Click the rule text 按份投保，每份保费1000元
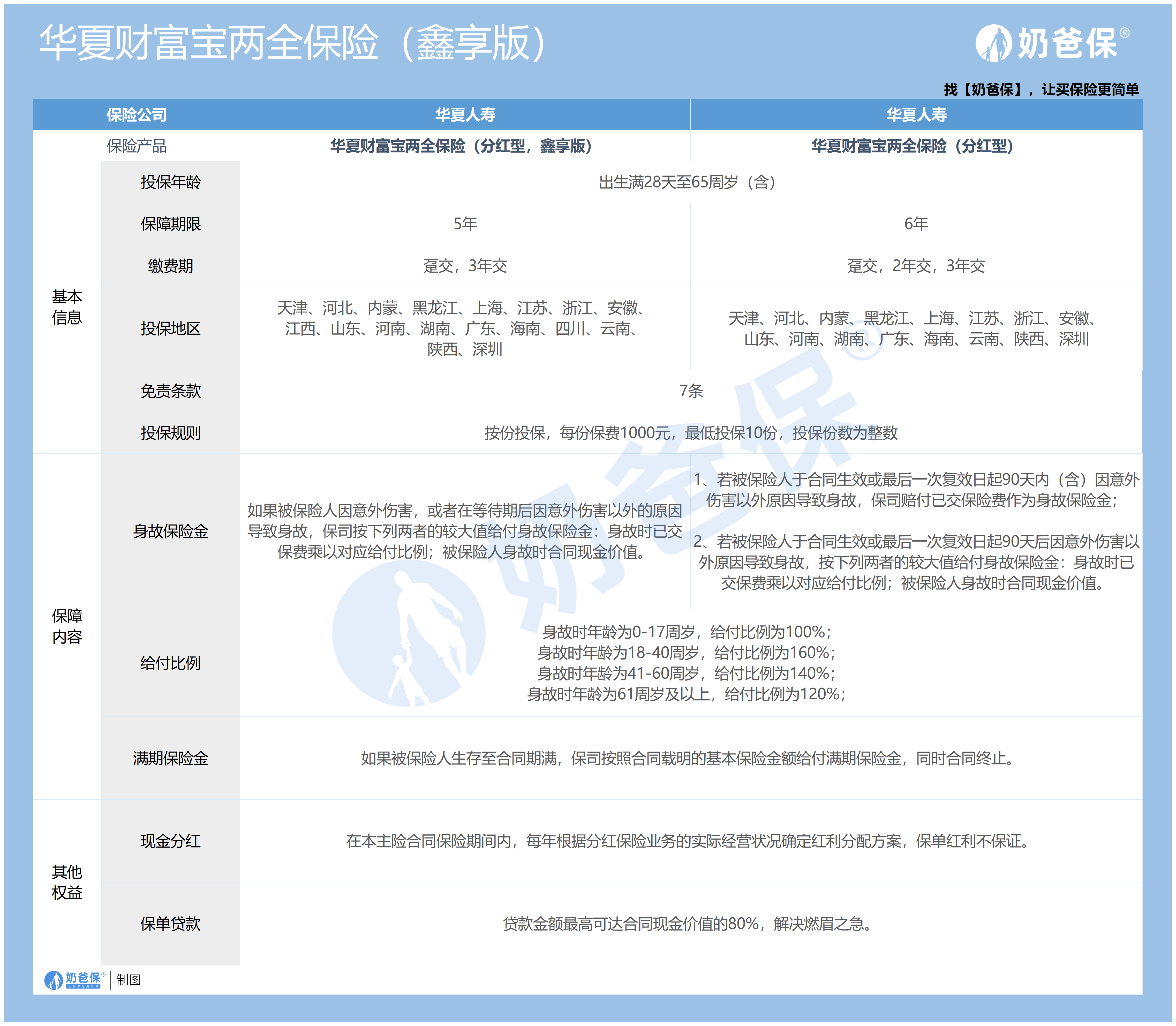Viewport: 1176px width, 1026px height. click(x=577, y=433)
